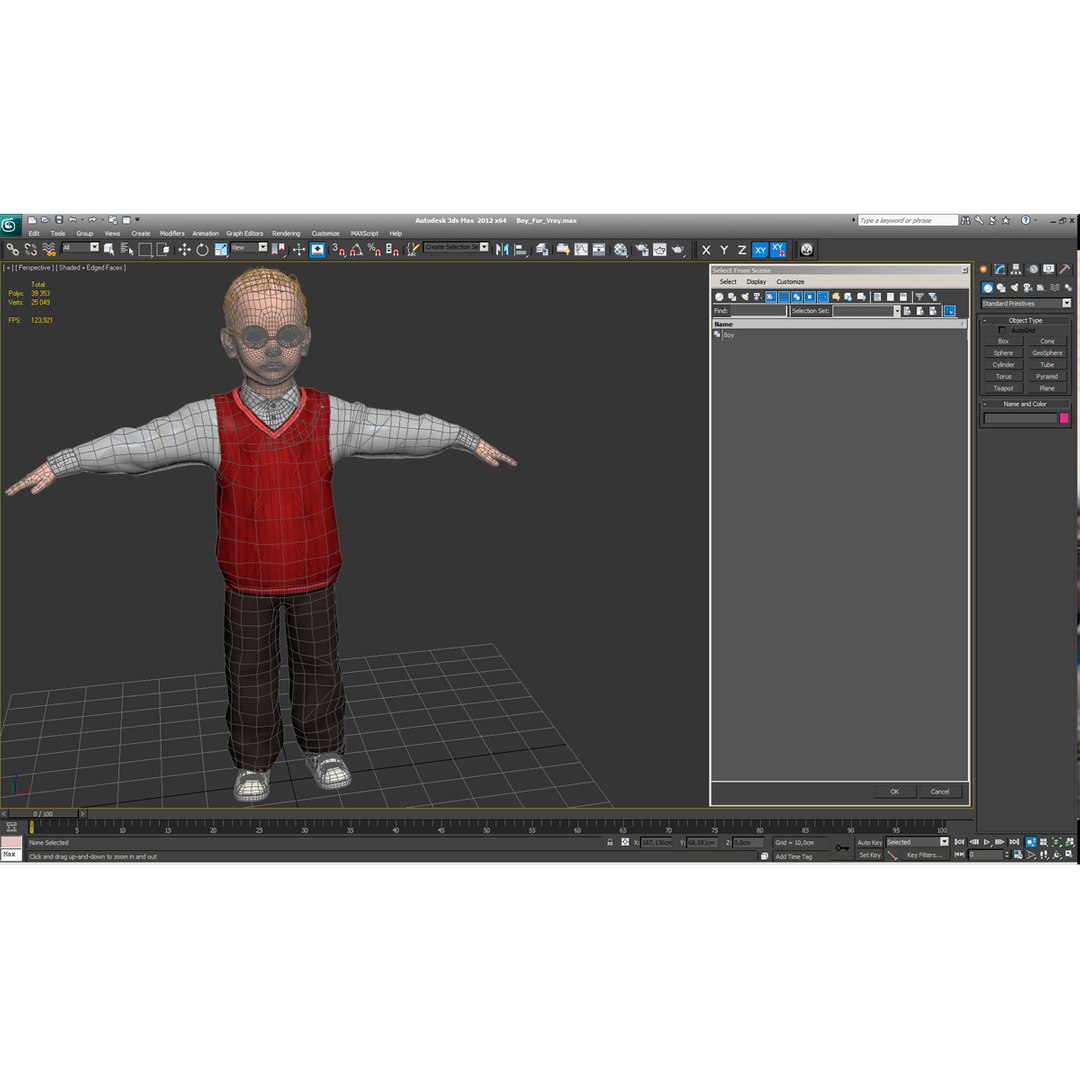Toggle Display Shapes filter in Select From Scene

[x=732, y=297]
